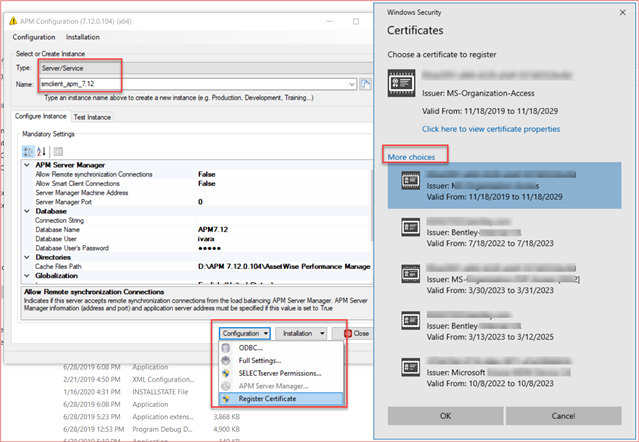
Task: Click the Full Settings gear icon
Action: 226,361
